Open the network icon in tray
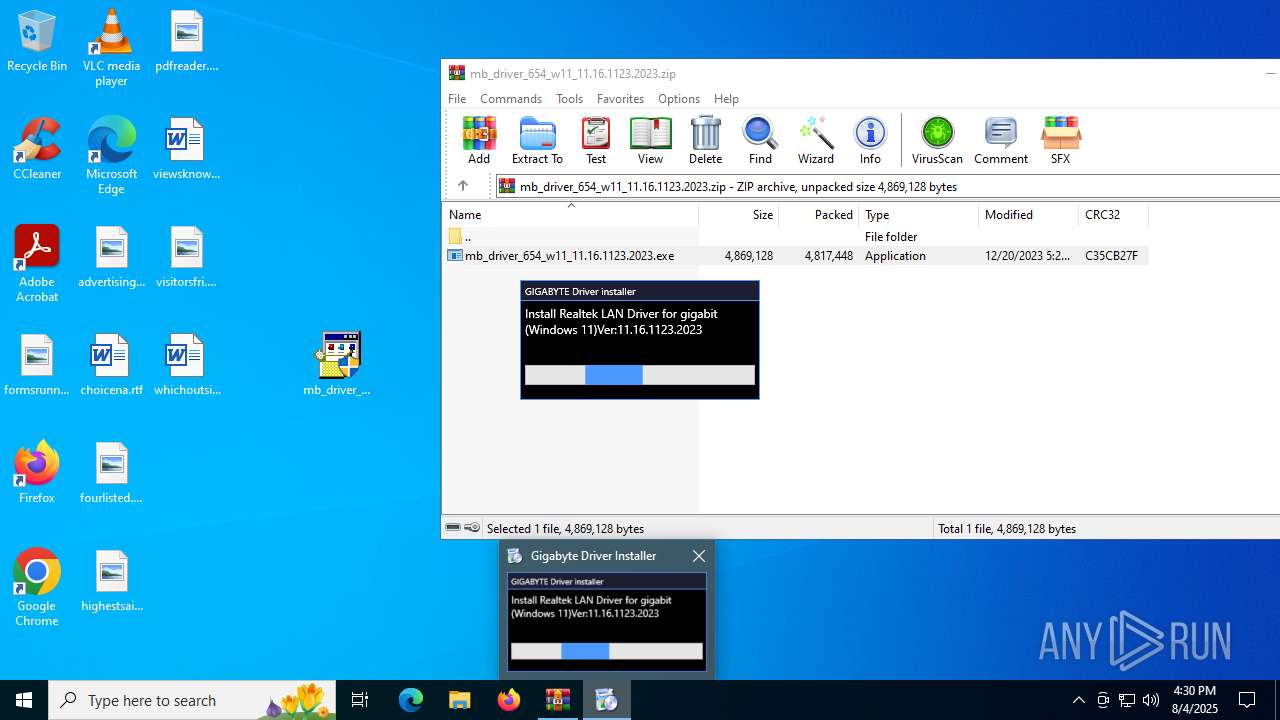Image resolution: width=1280 pixels, height=720 pixels. pyautogui.click(x=1127, y=700)
